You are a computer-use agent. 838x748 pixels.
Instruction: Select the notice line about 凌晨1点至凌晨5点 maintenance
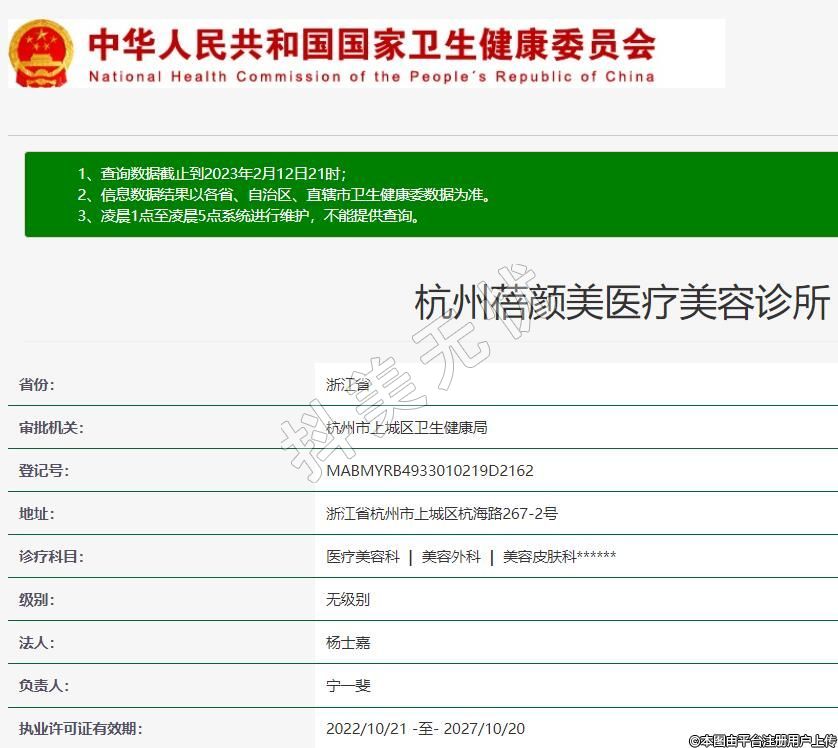(x=248, y=215)
